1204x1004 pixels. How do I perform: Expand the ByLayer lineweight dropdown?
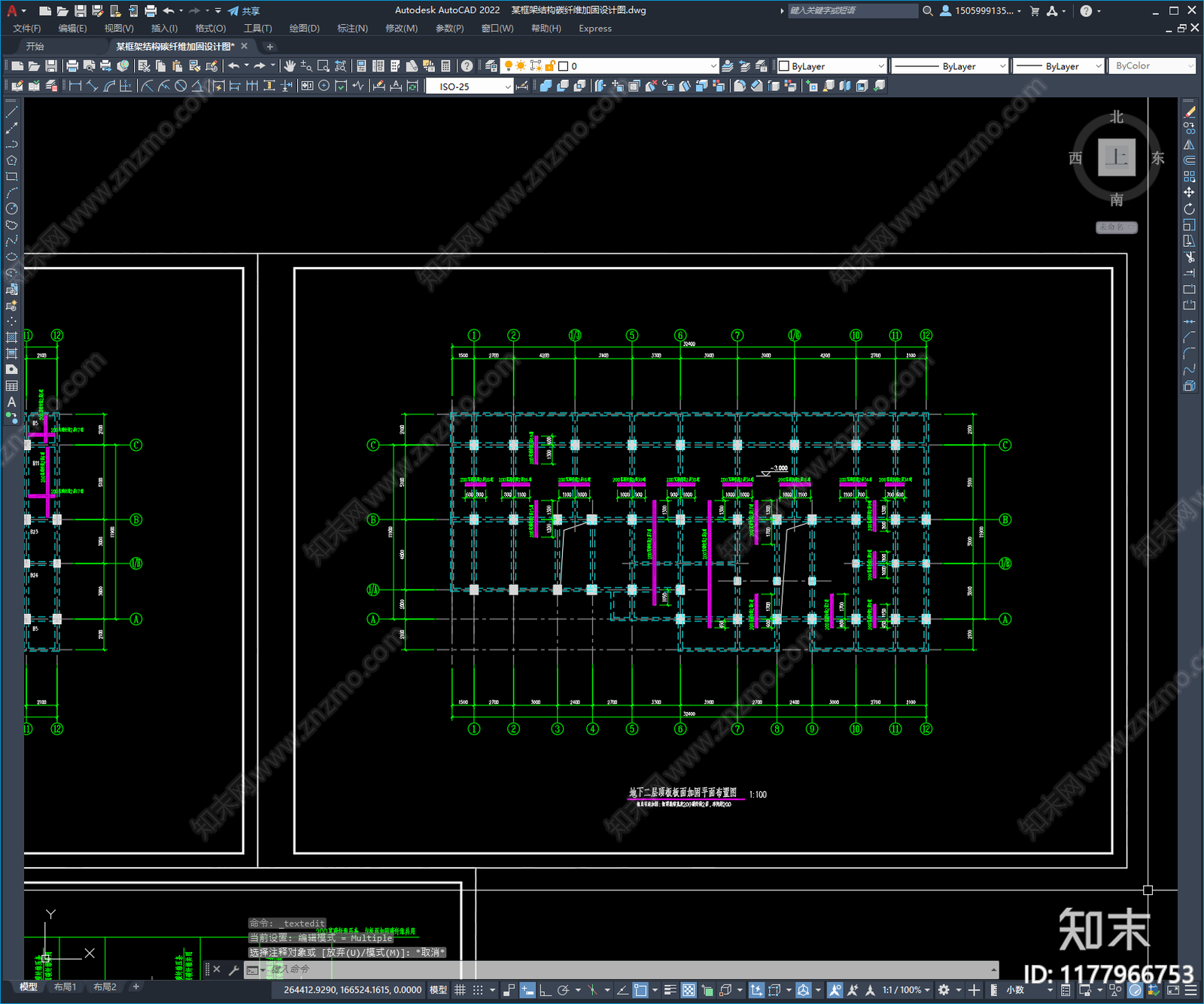coord(1058,66)
